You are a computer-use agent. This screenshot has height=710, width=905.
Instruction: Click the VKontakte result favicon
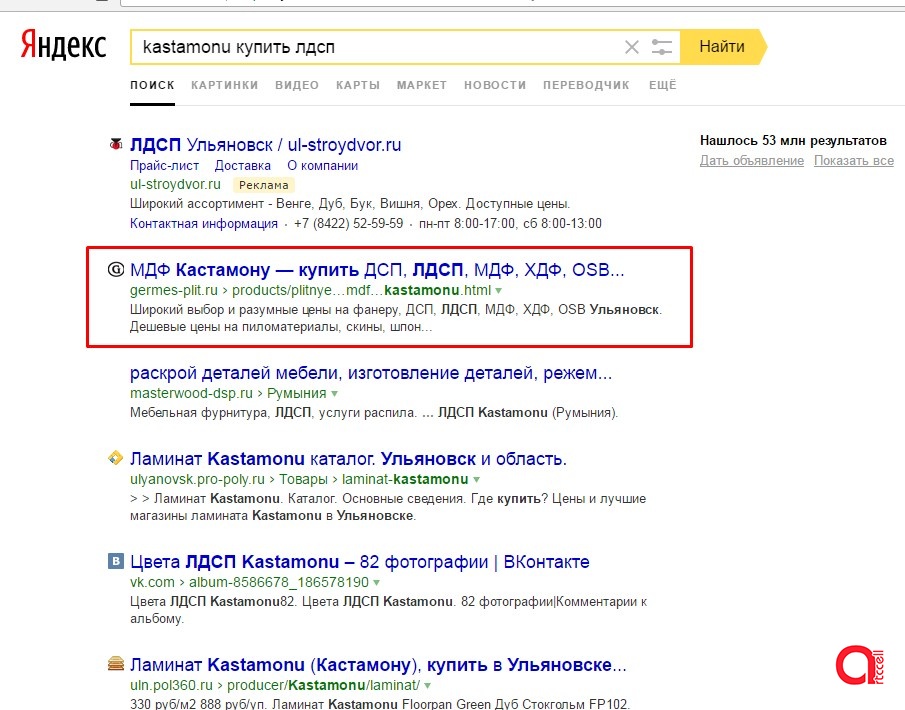[116, 561]
